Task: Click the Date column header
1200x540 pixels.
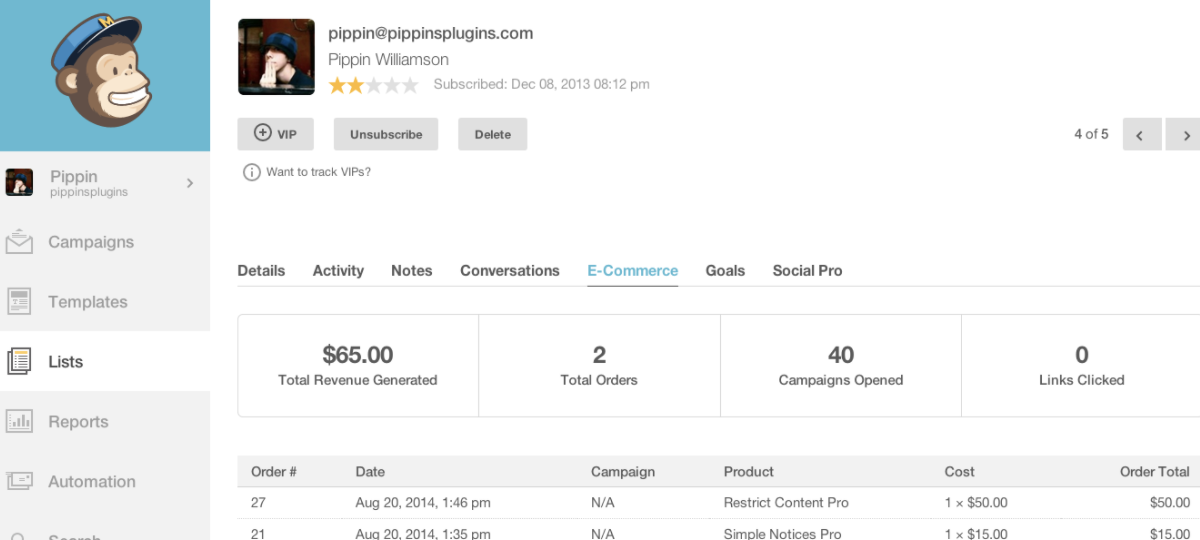Action: [x=370, y=472]
